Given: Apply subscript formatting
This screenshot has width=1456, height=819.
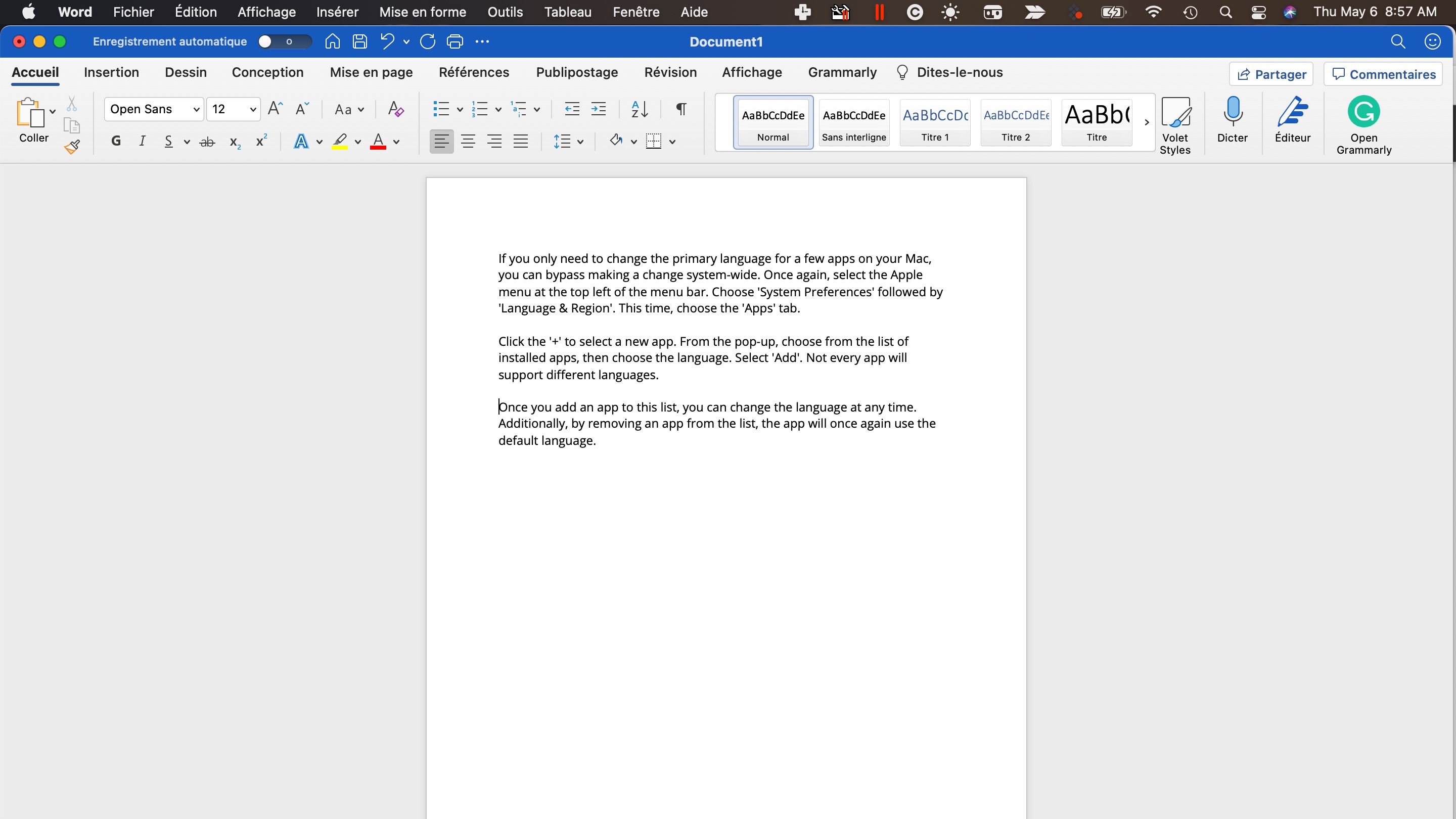Looking at the screenshot, I should coord(235,142).
